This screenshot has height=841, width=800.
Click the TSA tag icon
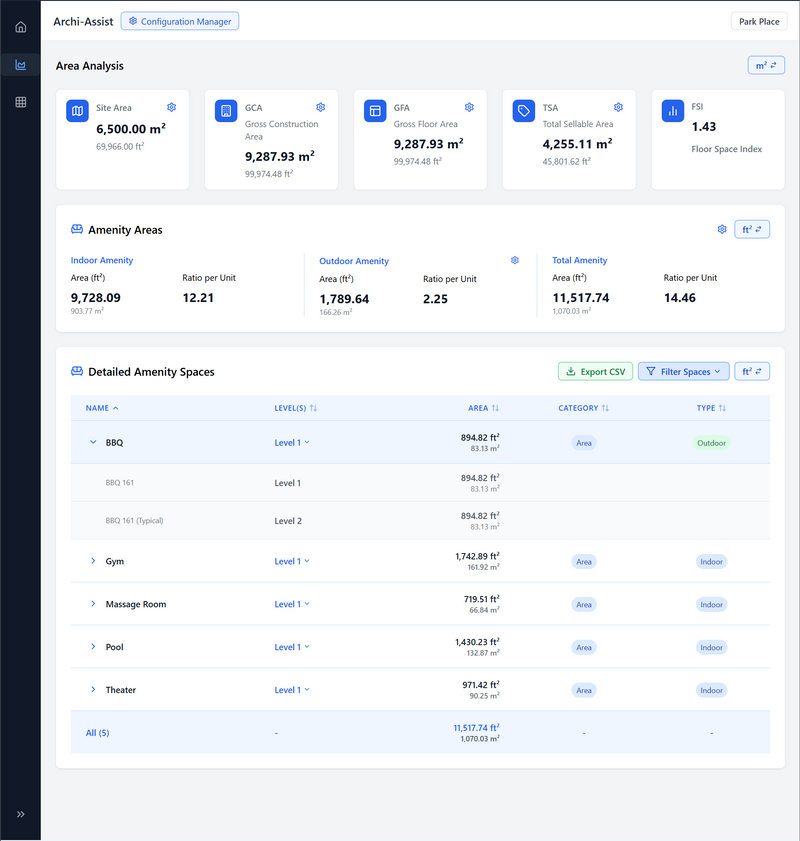pos(523,111)
